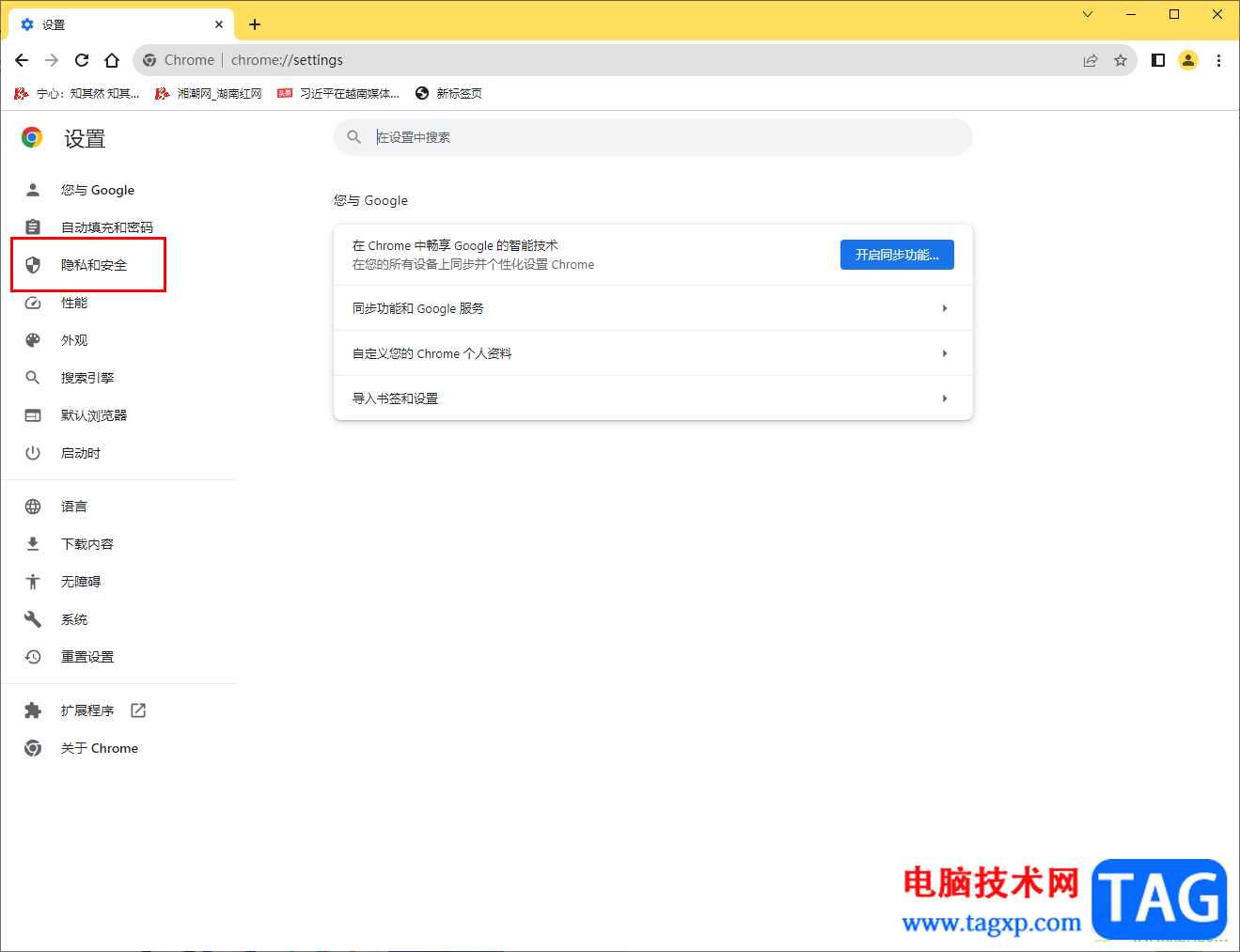Expand 自定义您的 Chrome 个人资料 row arrow
Screen dimensions: 1240x952
tap(945, 353)
